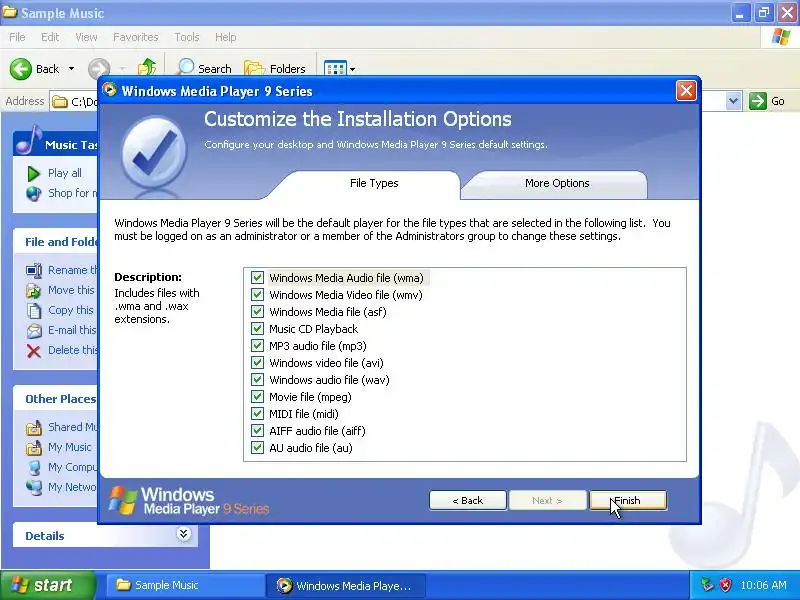Close the Windows Media Player 9 Series dialog
This screenshot has height=600, width=800.
point(686,91)
